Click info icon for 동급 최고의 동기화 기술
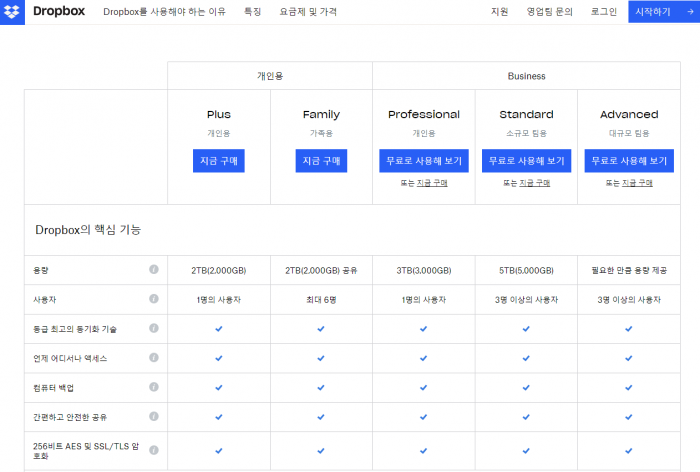 154,328
